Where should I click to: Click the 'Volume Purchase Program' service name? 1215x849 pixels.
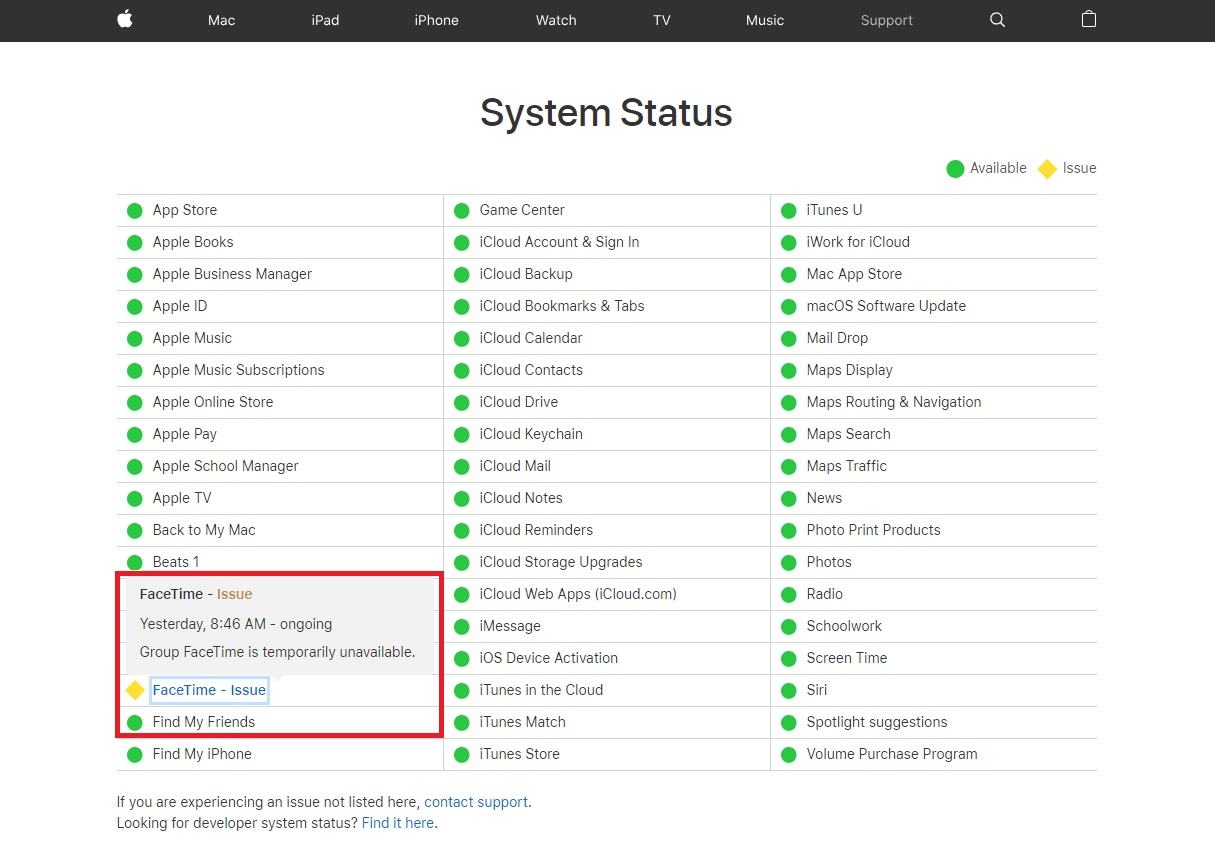coord(892,754)
